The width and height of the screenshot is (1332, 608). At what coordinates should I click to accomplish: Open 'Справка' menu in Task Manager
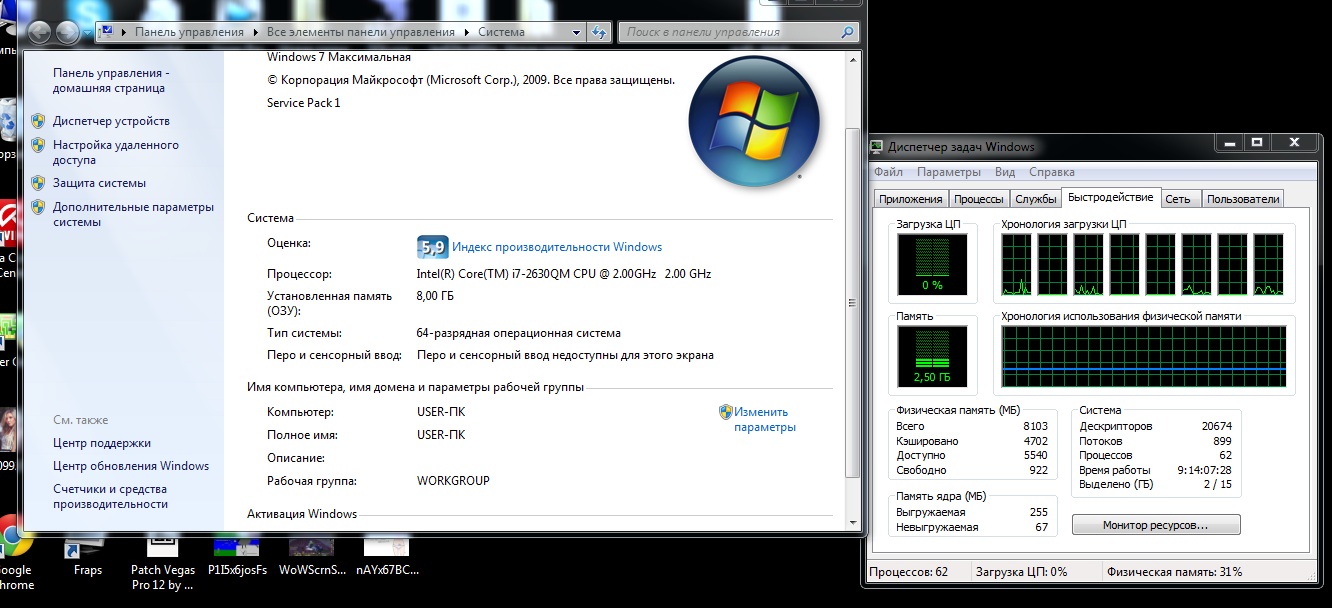(1052, 172)
